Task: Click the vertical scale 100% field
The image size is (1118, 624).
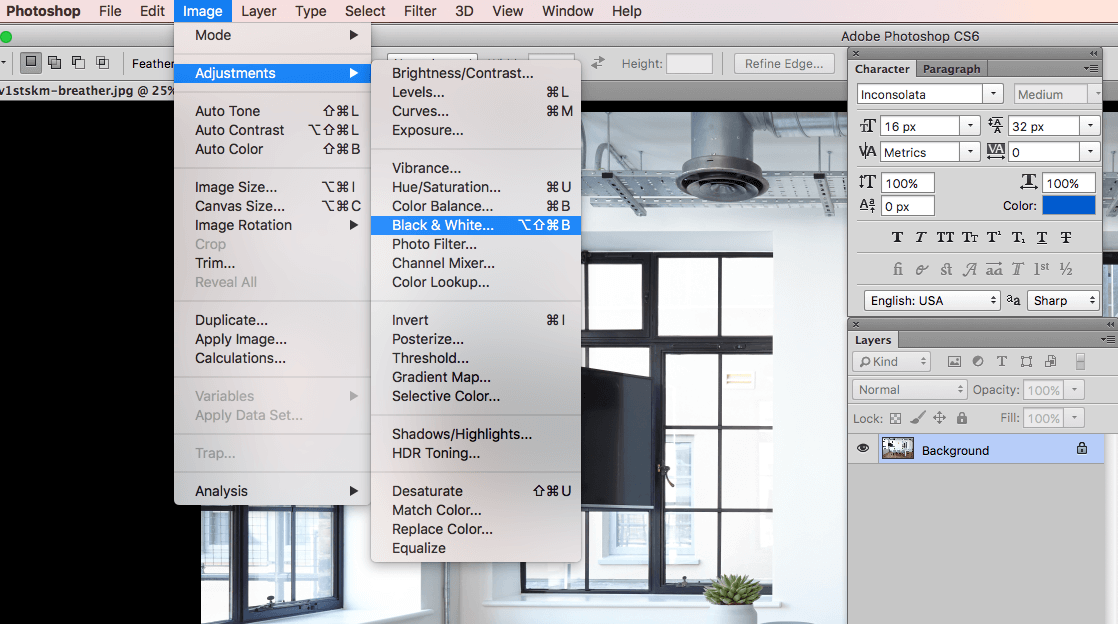Action: (908, 183)
